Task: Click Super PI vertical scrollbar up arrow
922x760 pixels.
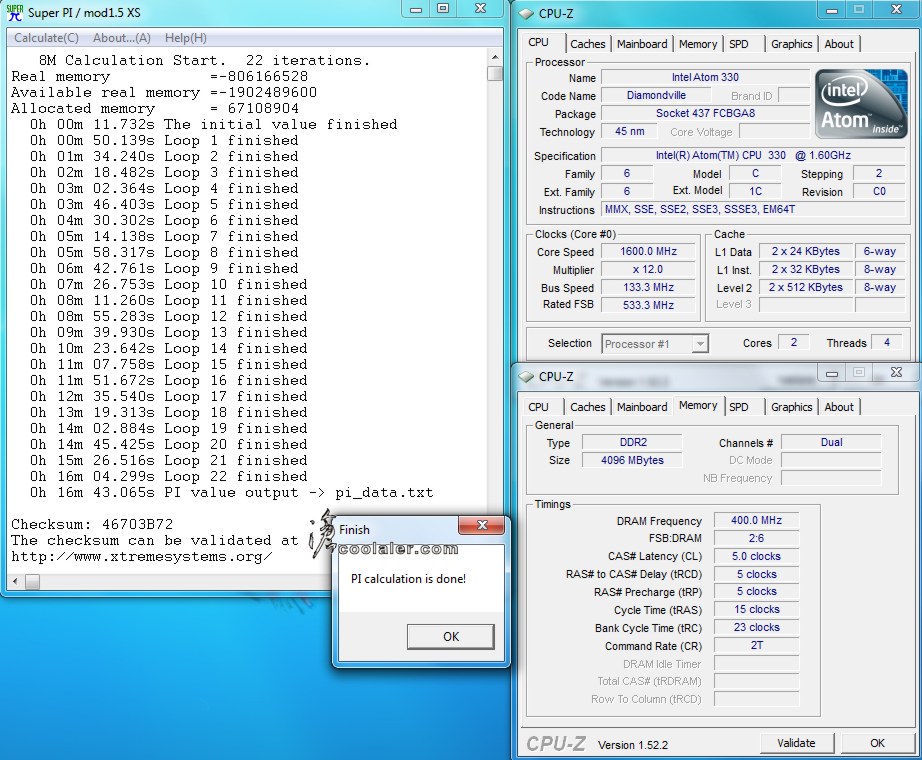Action: click(x=495, y=57)
